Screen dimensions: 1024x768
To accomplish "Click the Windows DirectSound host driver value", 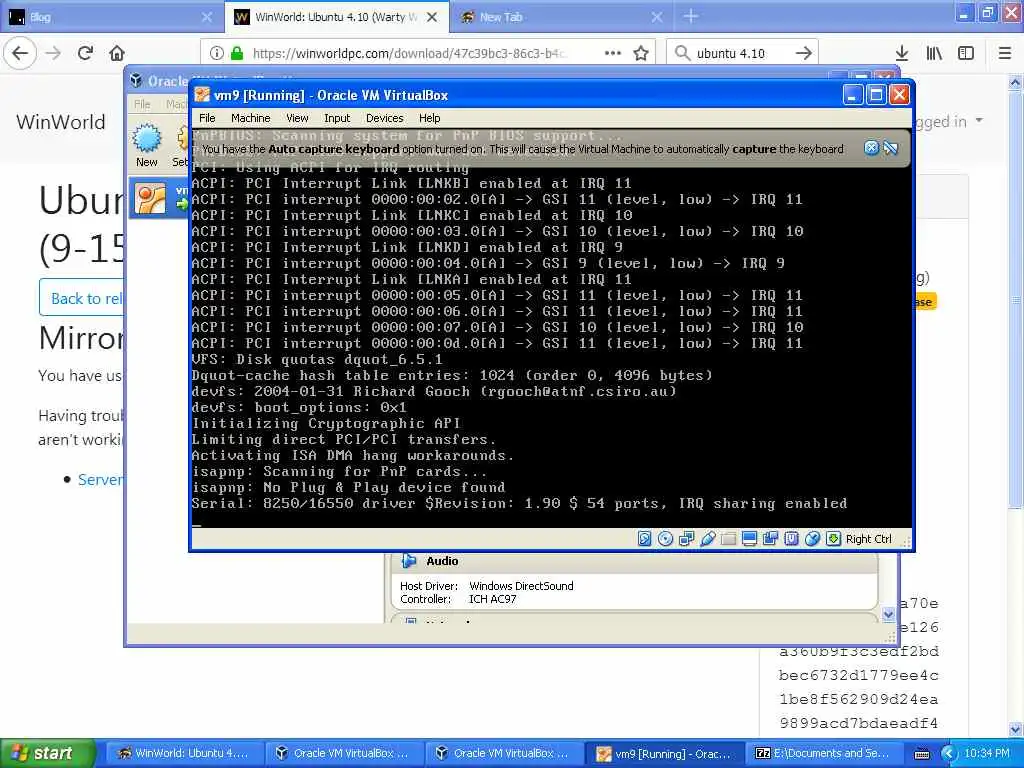I will 521,586.
